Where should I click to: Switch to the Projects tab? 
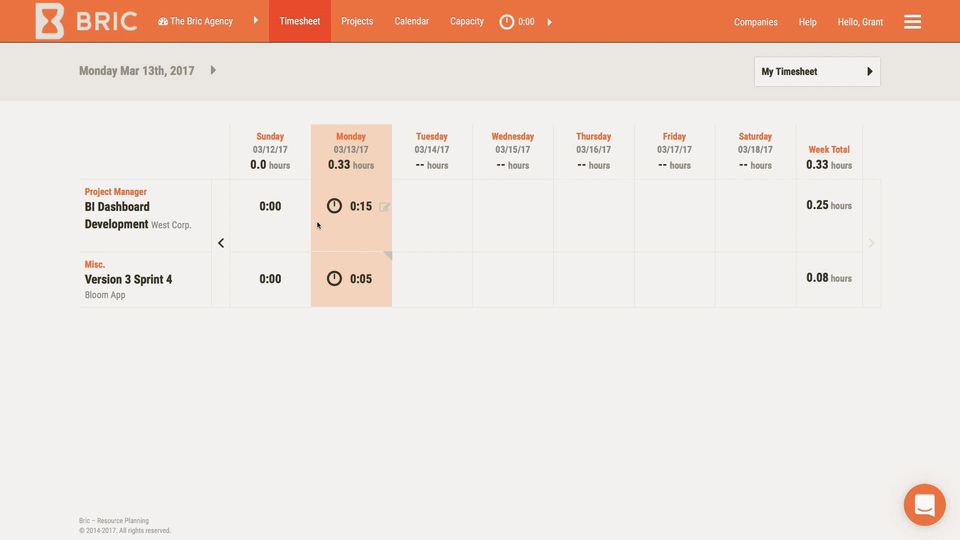click(x=357, y=21)
